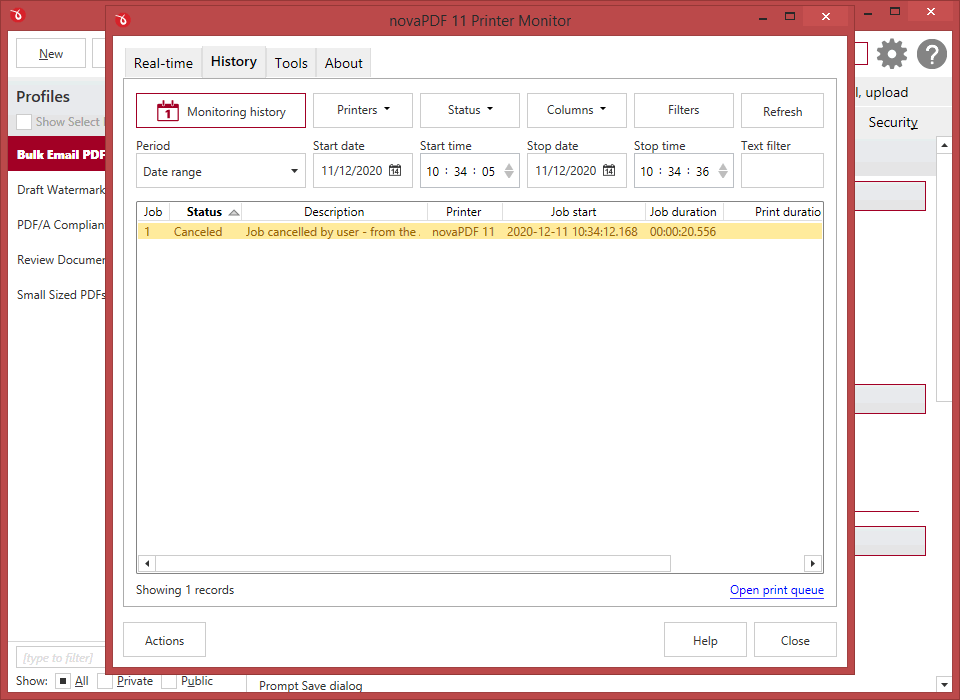The image size is (960, 700).
Task: Click the settings gear icon
Action: coord(891,54)
